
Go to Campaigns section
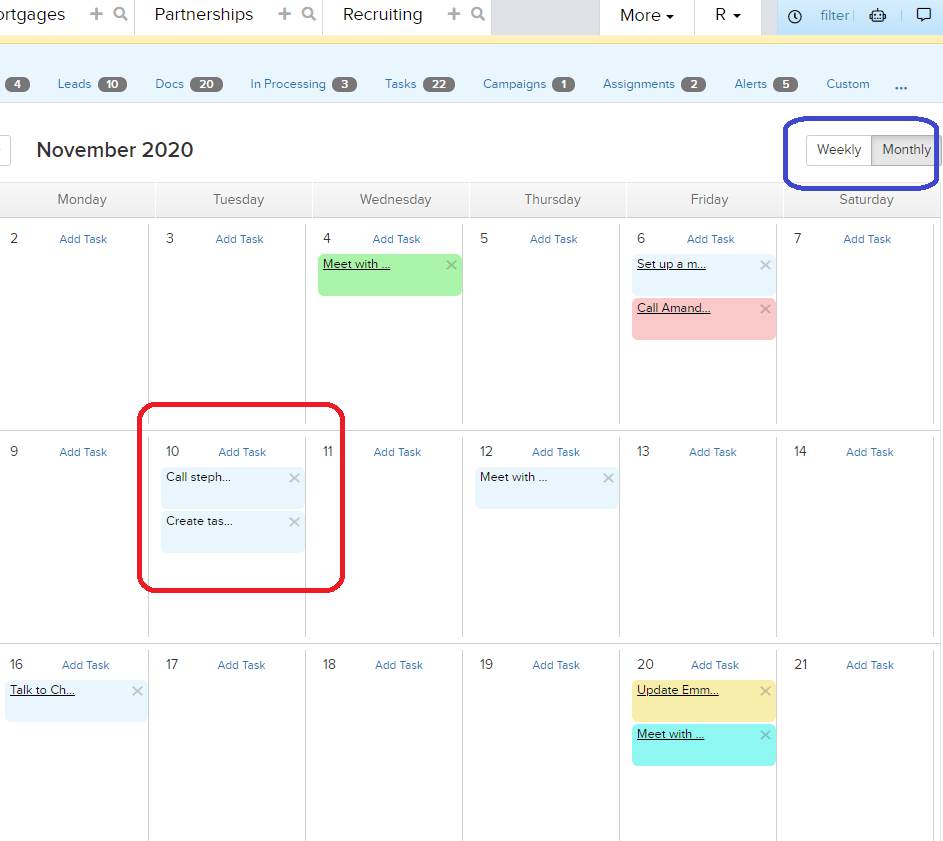pyautogui.click(x=529, y=84)
